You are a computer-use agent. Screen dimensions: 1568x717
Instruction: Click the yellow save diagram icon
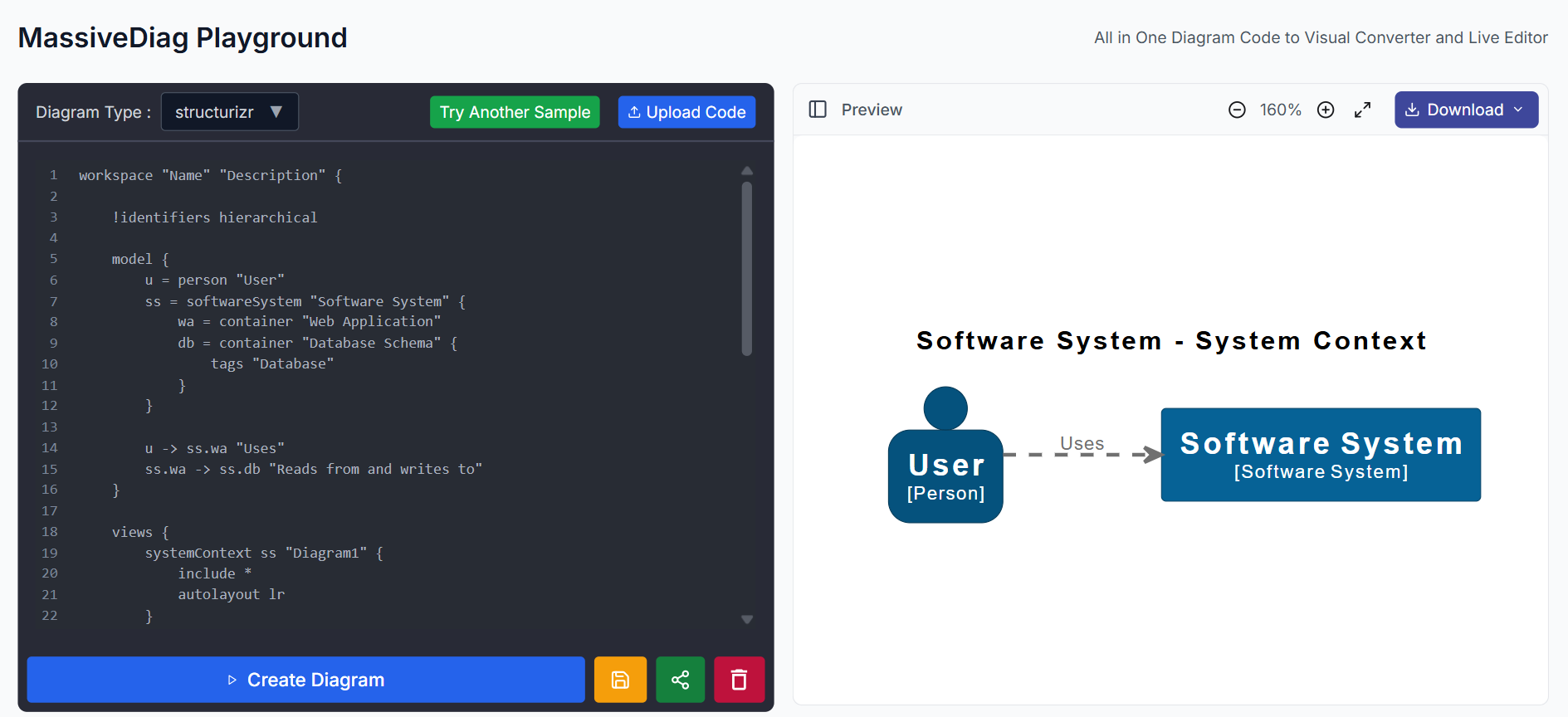[620, 680]
